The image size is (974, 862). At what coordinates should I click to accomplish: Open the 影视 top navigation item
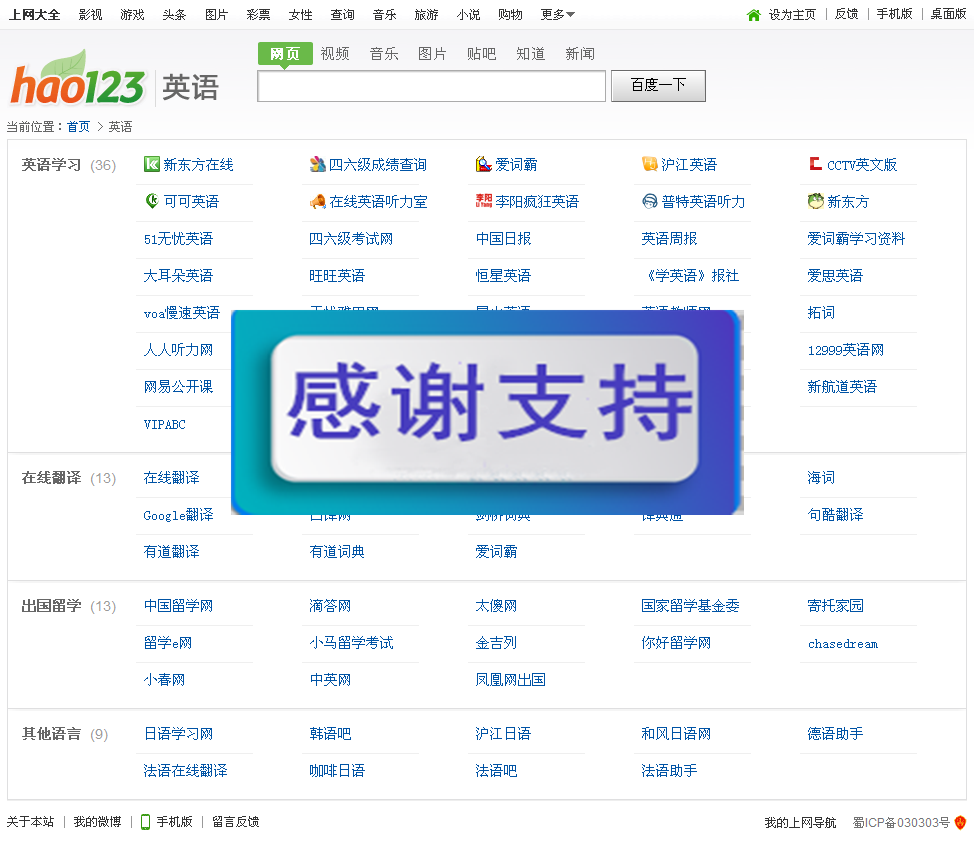pyautogui.click(x=90, y=14)
